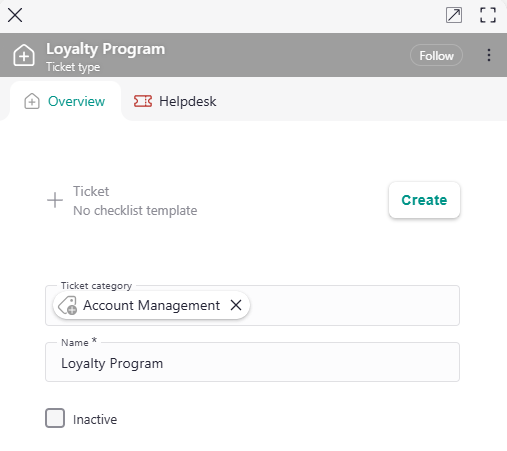507x451 pixels.
Task: Remove the Account Management category chip
Action: (x=236, y=305)
